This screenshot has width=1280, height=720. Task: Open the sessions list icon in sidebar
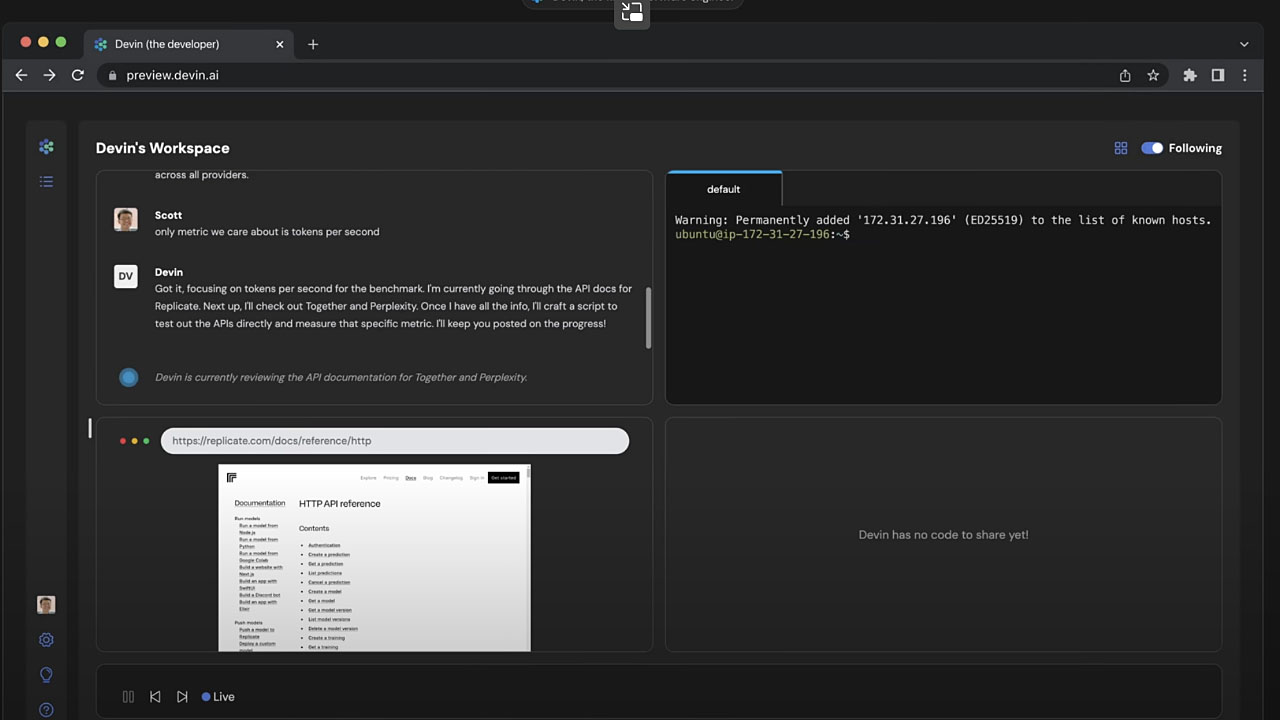(46, 182)
